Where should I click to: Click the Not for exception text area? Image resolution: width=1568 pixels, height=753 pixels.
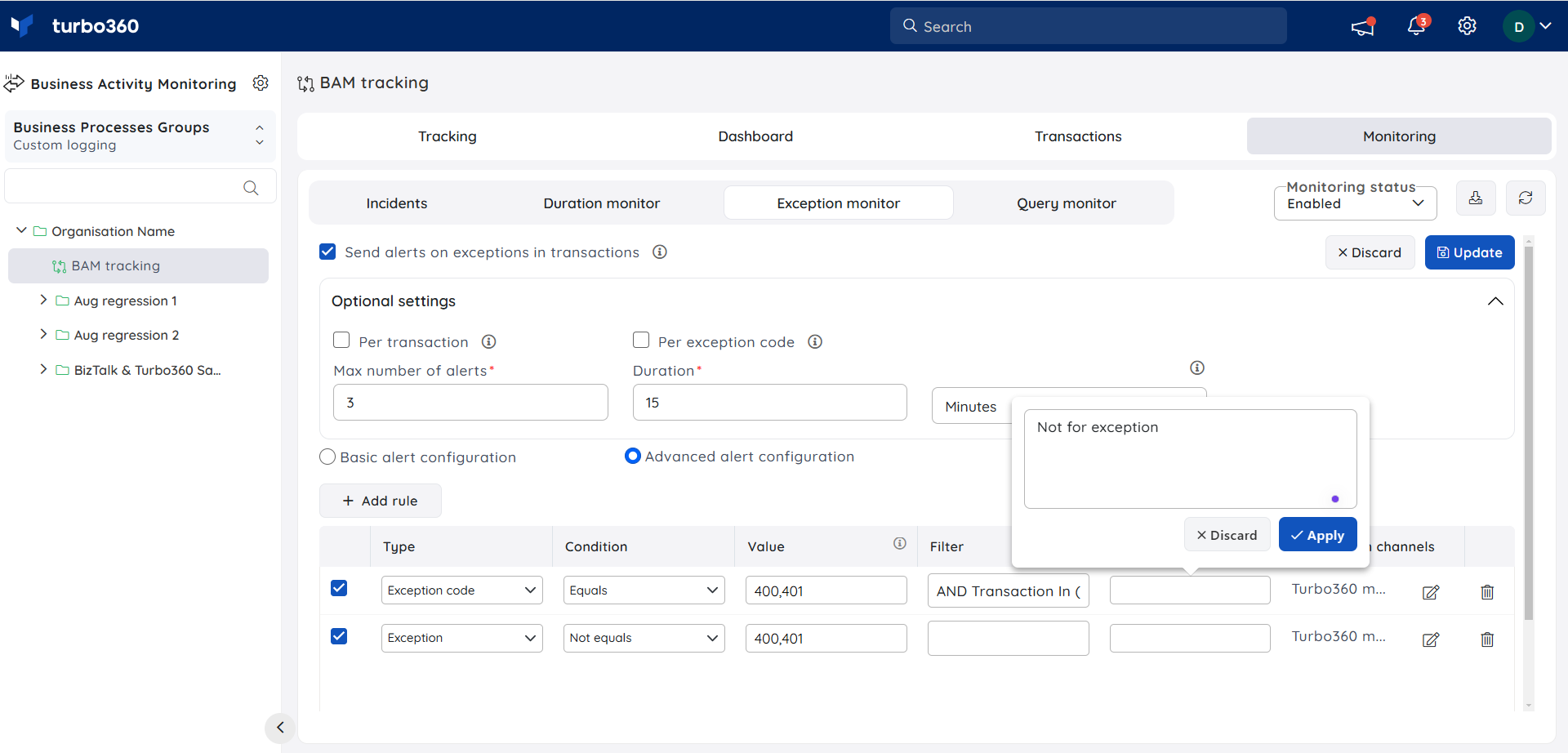click(x=1190, y=459)
